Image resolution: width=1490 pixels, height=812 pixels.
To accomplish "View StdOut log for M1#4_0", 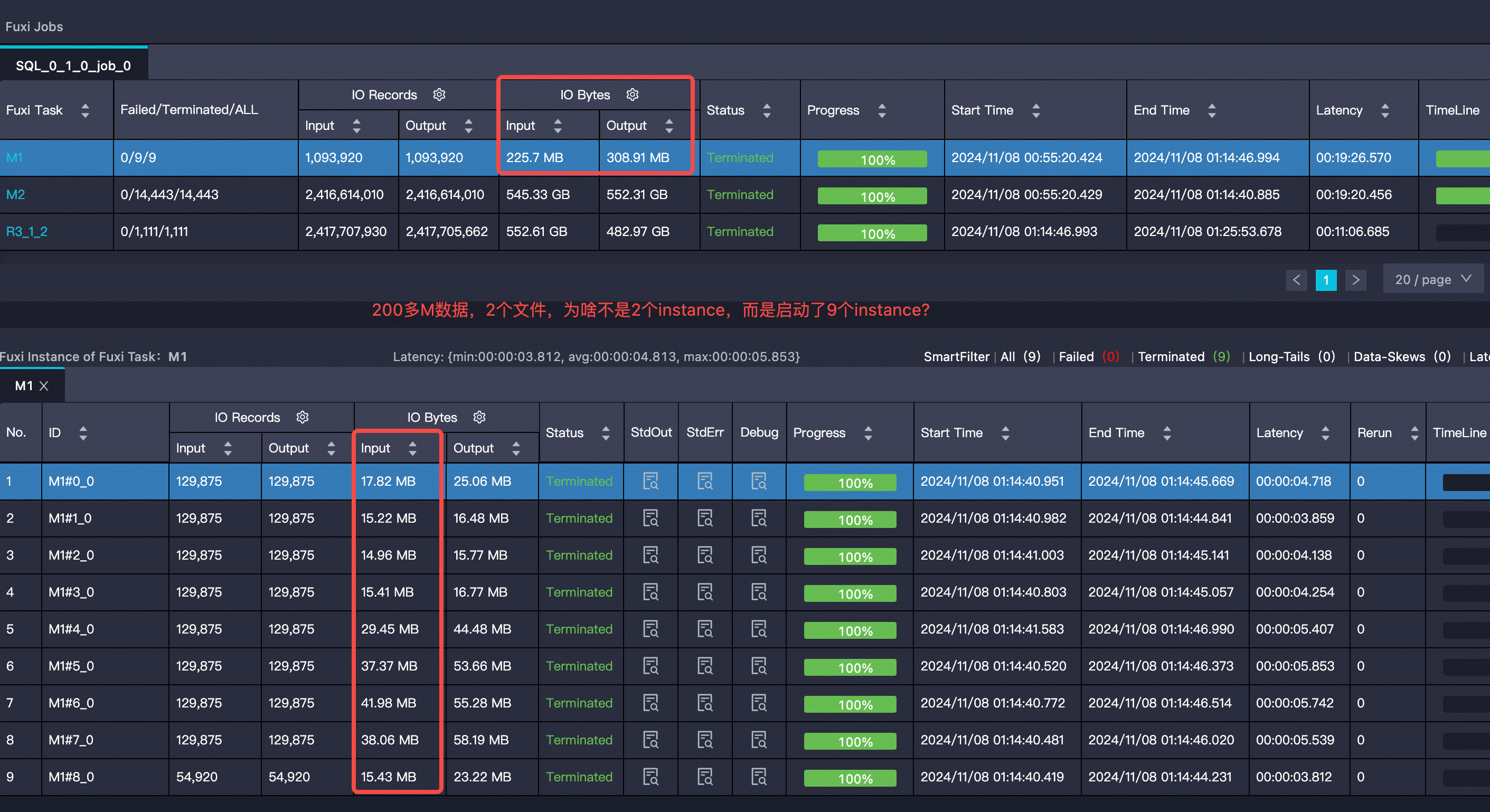I will pyautogui.click(x=650, y=629).
